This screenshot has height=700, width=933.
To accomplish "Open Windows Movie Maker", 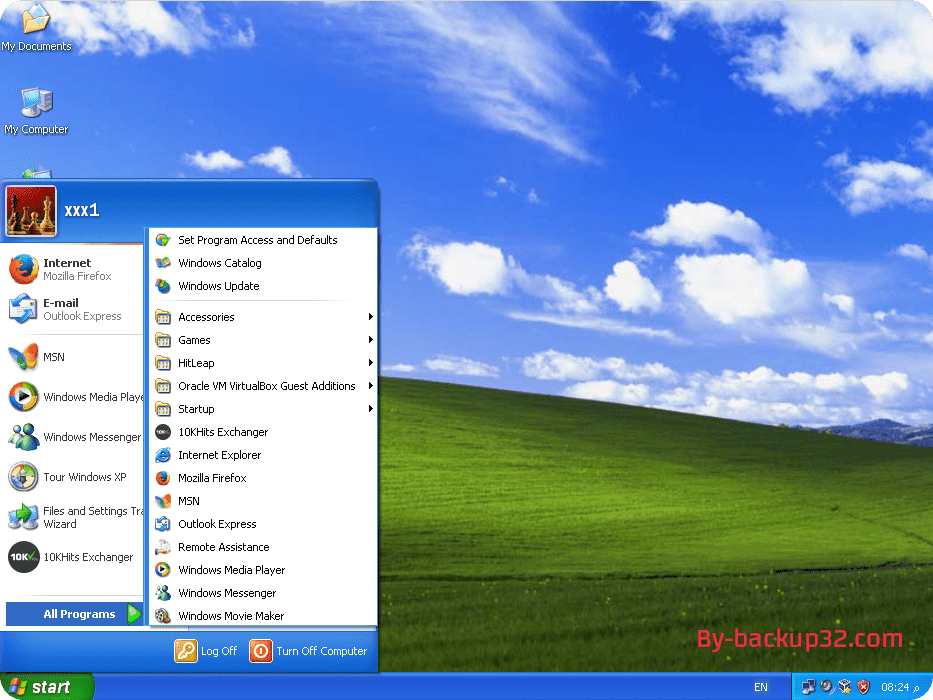I will pyautogui.click(x=233, y=616).
